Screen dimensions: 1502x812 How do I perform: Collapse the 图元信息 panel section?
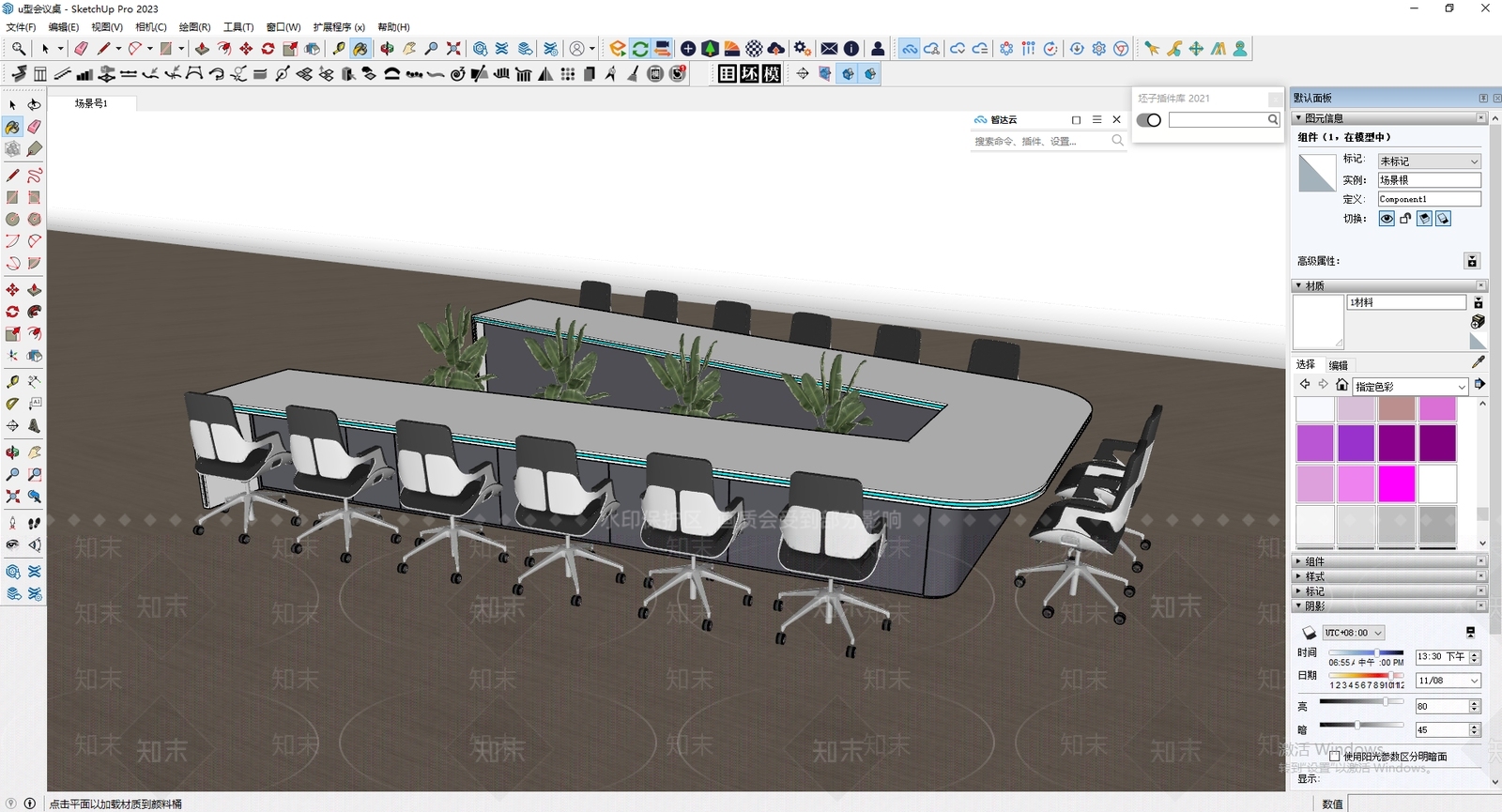coord(1390,118)
